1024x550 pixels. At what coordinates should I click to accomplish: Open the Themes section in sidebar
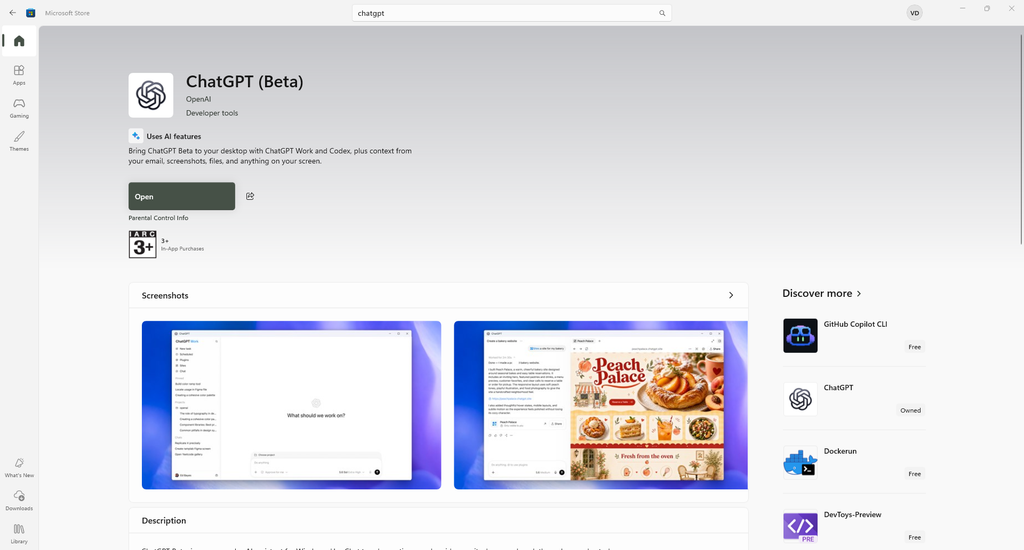point(19,140)
